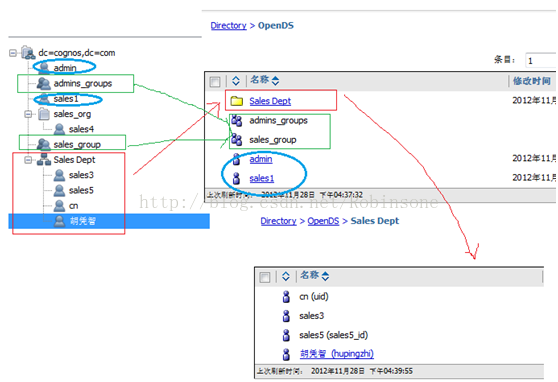Select the sales5 user icon in tree

(x=59, y=190)
